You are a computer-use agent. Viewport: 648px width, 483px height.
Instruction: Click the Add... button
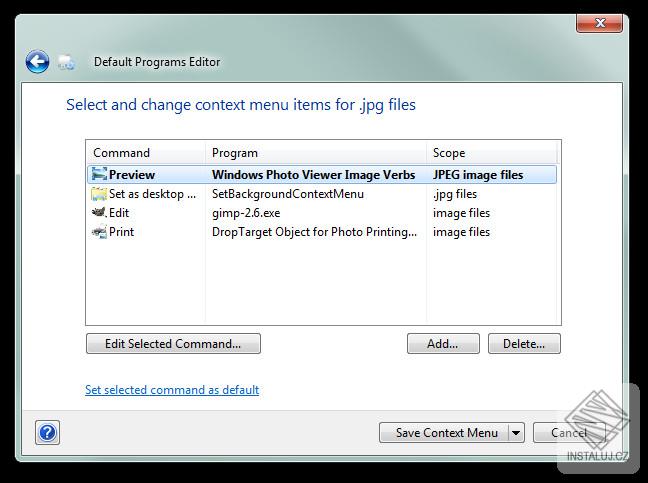443,344
